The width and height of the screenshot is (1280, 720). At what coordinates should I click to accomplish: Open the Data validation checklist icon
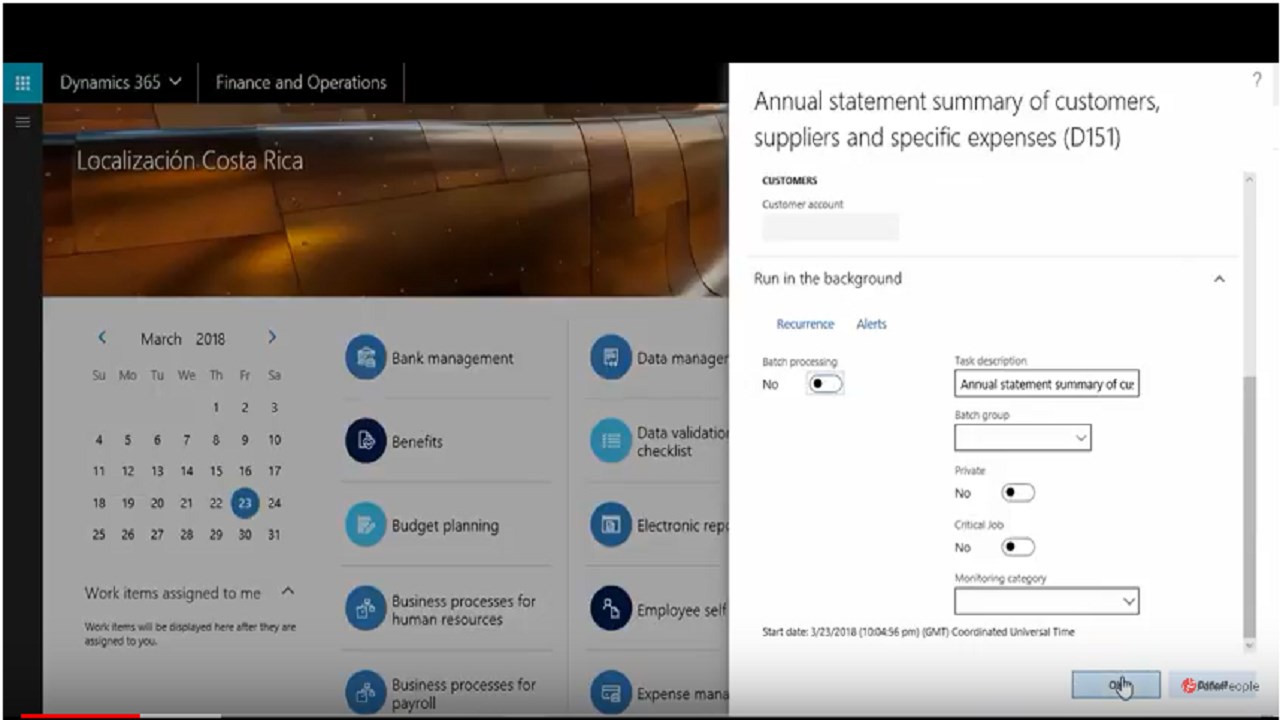(x=610, y=441)
